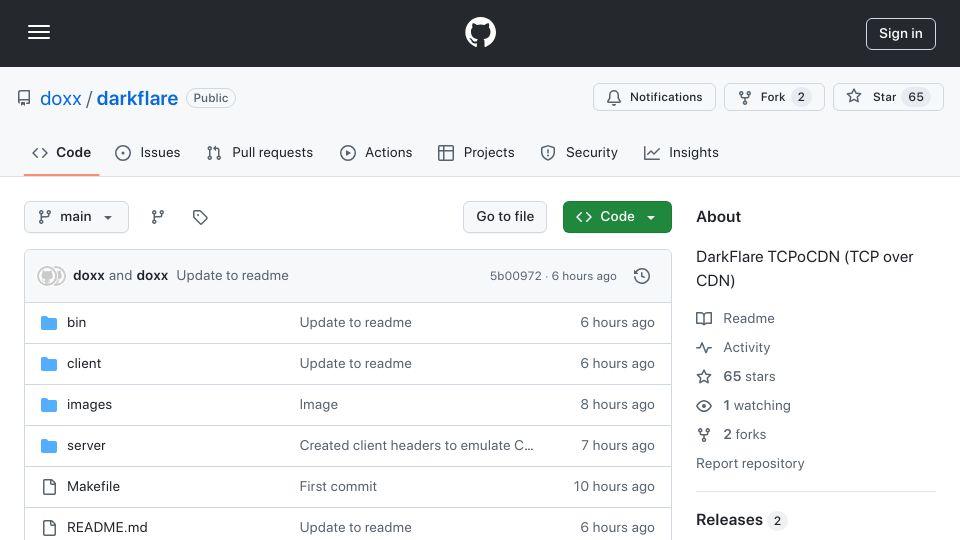Open the README.md file
The width and height of the screenshot is (960, 540).
point(107,528)
